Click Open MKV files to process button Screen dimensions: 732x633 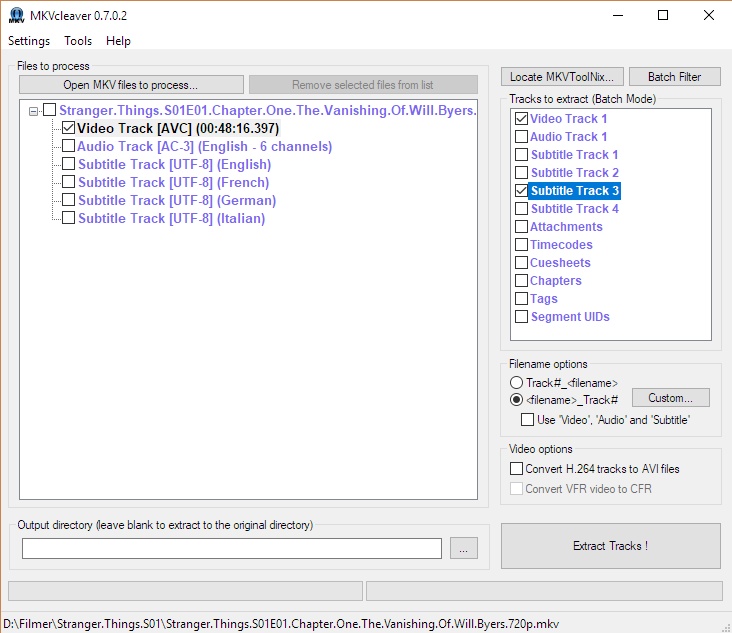click(x=131, y=84)
